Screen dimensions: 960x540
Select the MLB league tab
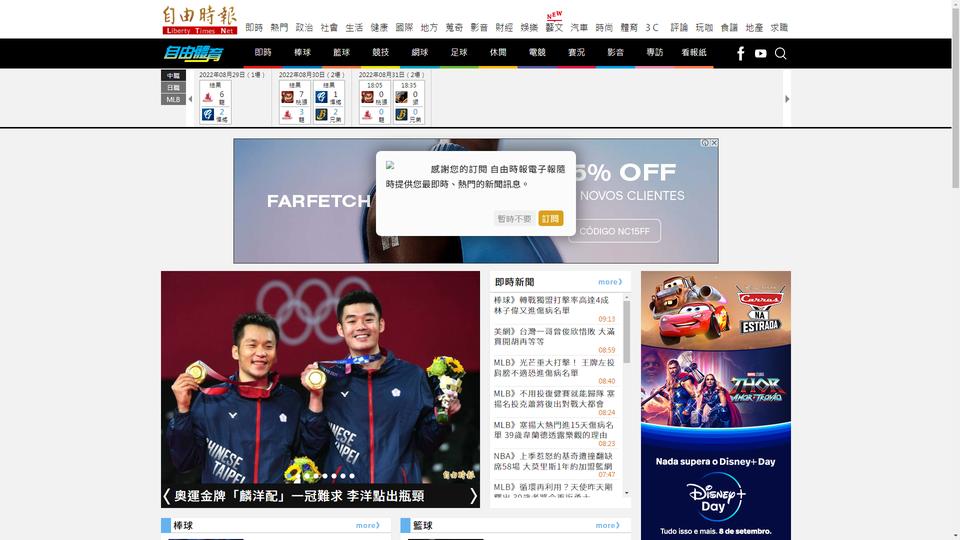tap(173, 99)
